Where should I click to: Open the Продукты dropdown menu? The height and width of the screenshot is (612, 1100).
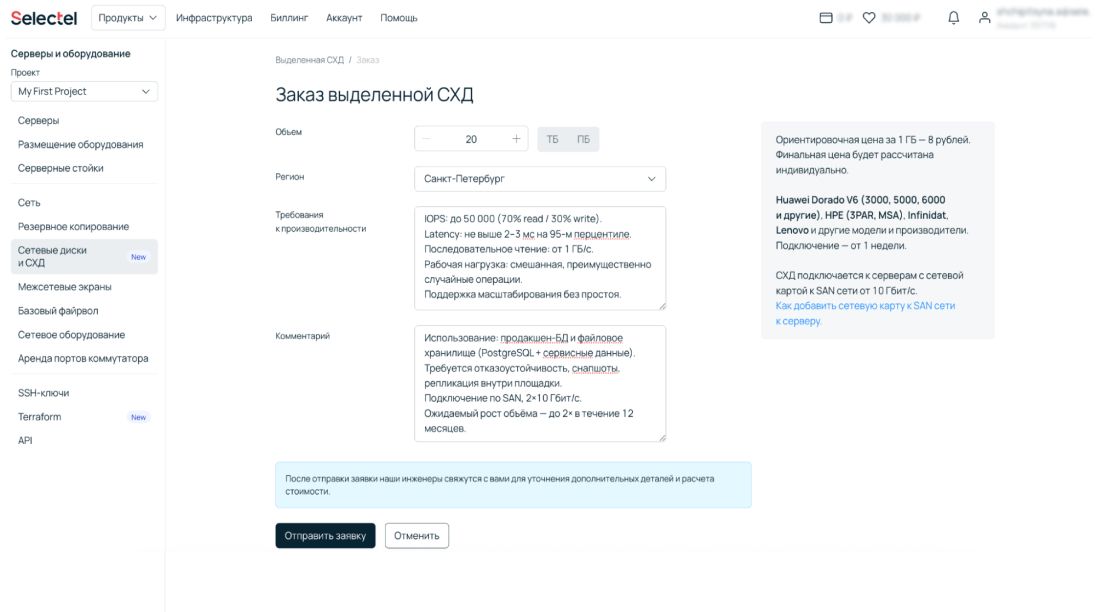coord(127,17)
